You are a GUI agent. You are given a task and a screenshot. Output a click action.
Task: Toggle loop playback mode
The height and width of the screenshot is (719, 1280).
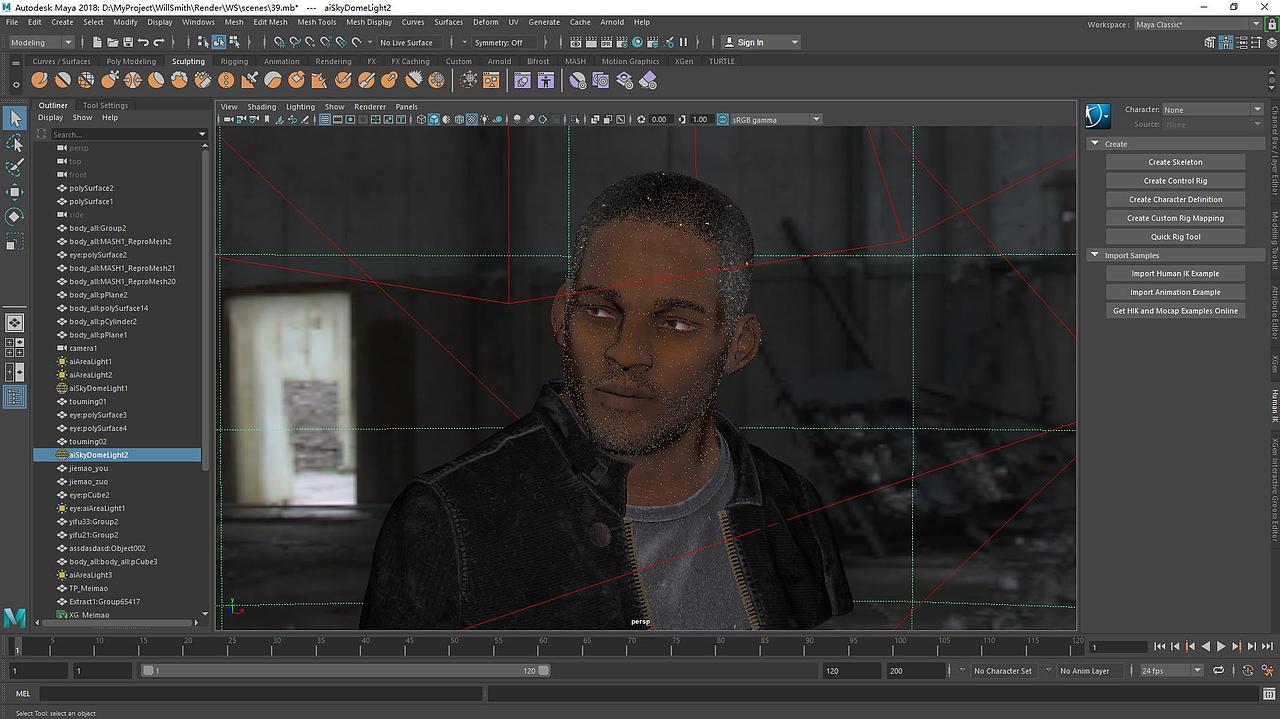click(1218, 670)
